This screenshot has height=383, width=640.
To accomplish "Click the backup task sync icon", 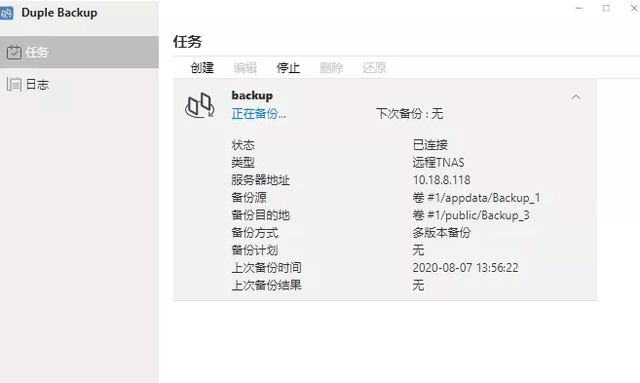I will tap(200, 106).
